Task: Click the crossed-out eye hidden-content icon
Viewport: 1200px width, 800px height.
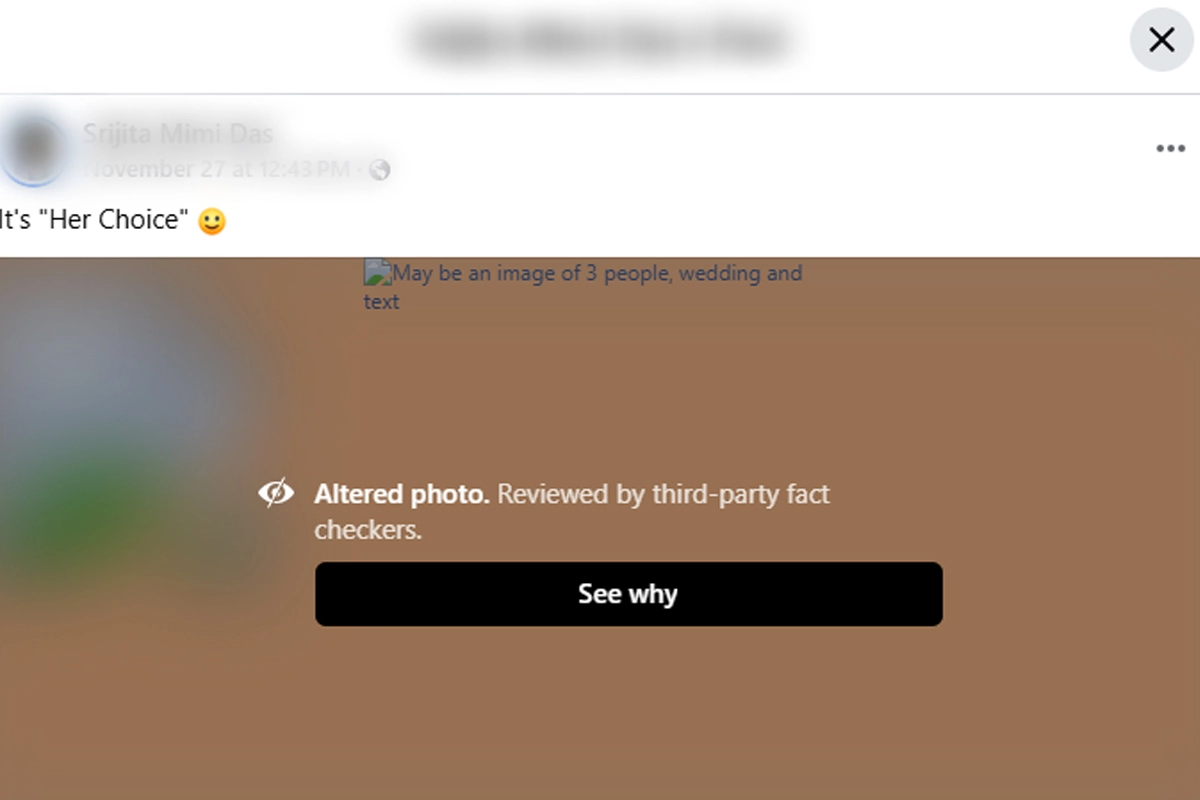Action: pos(276,492)
